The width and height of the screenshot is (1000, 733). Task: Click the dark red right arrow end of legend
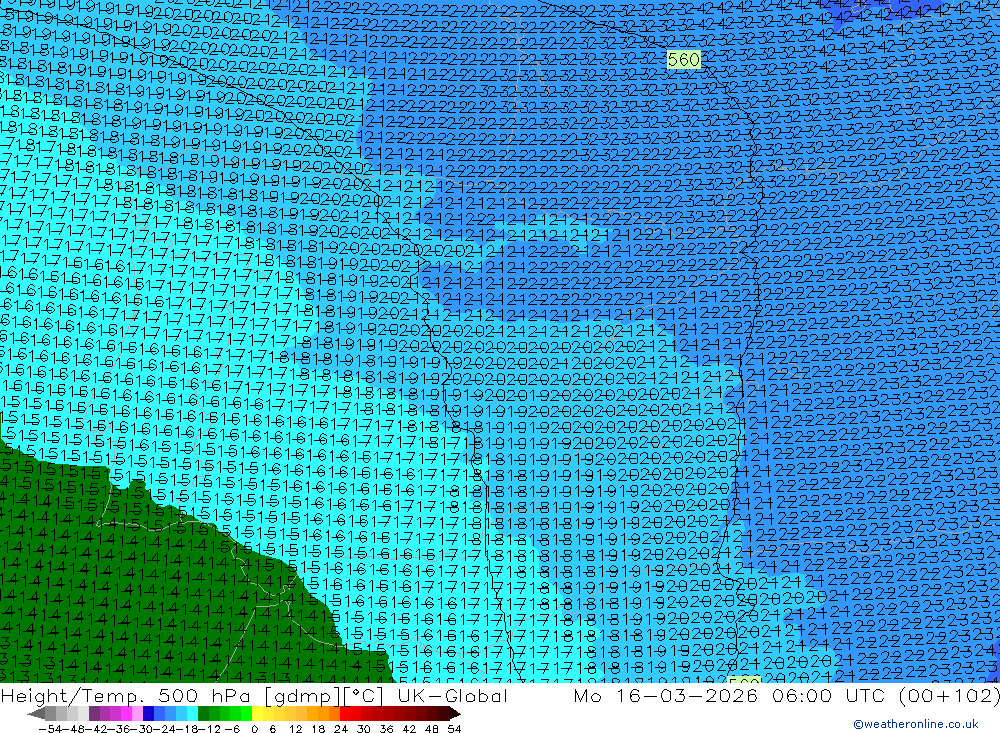[x=455, y=714]
